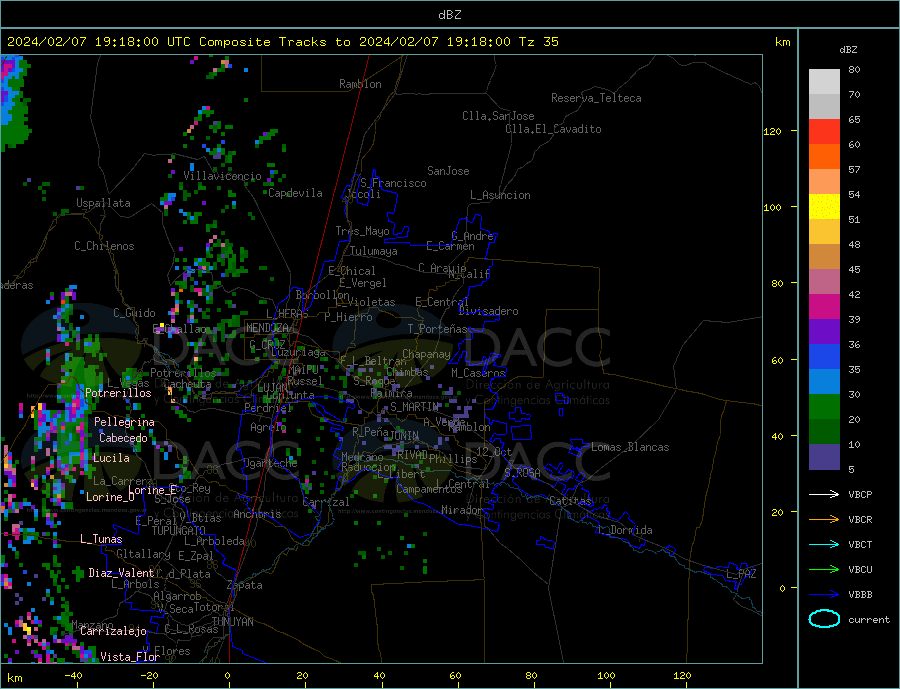The image size is (900, 689).
Task: Select the yellow 51–54 dBZ legend swatch
Action: pyautogui.click(x=824, y=207)
